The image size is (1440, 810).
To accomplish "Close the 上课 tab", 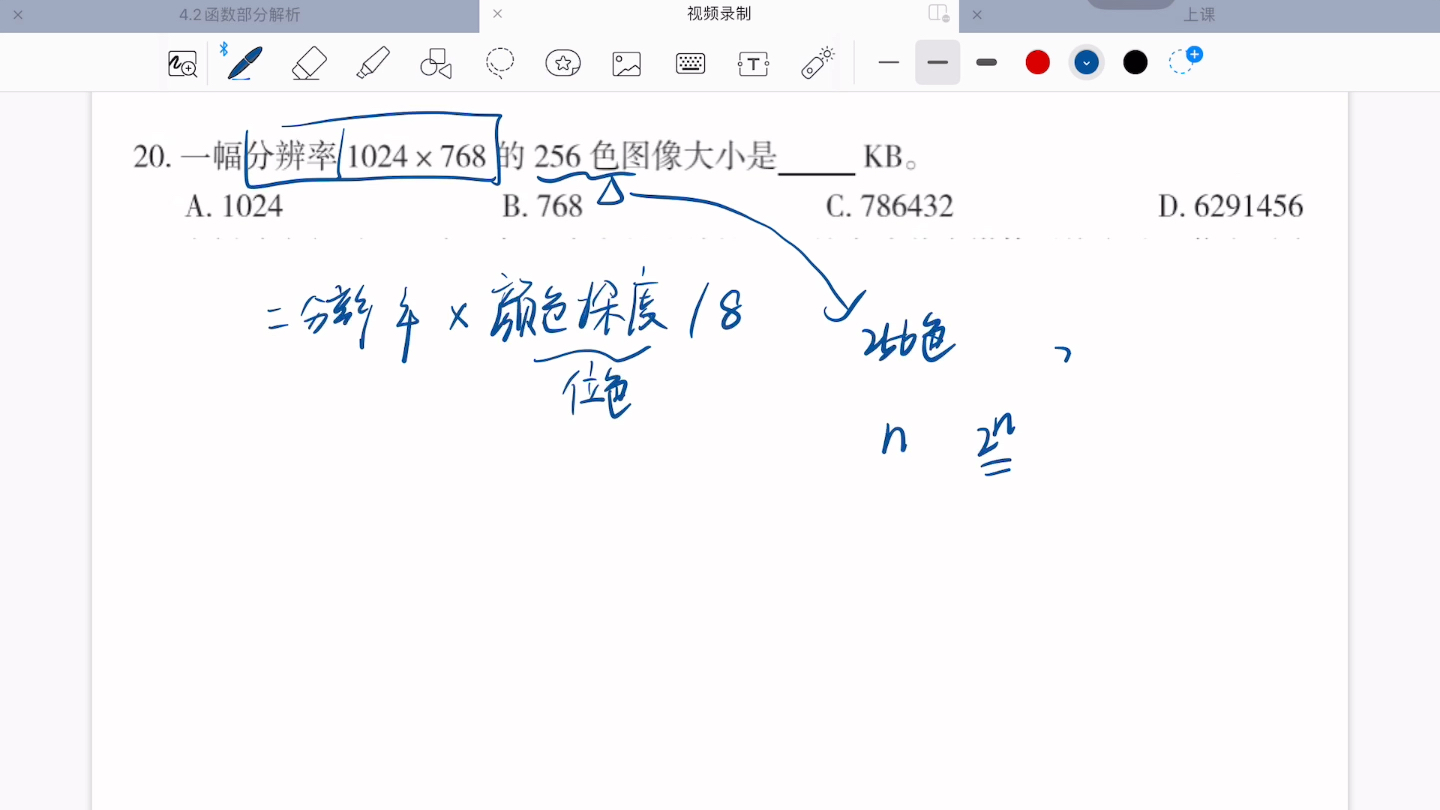I will point(977,15).
